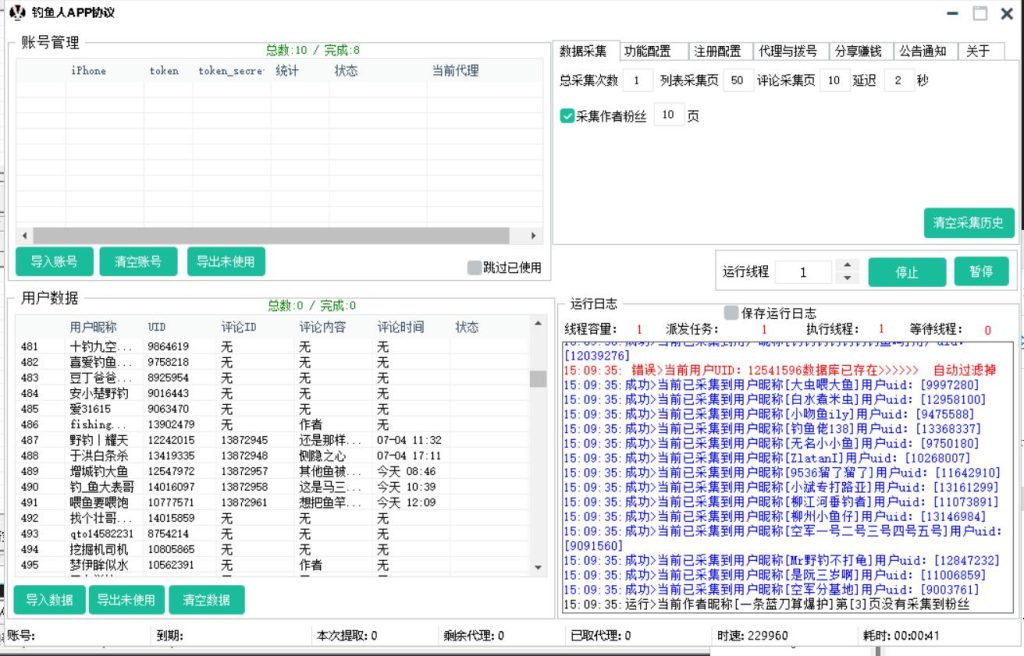The image size is (1024, 656).
Task: Tick the 保存运行日志 checkbox
Action: coord(732,313)
